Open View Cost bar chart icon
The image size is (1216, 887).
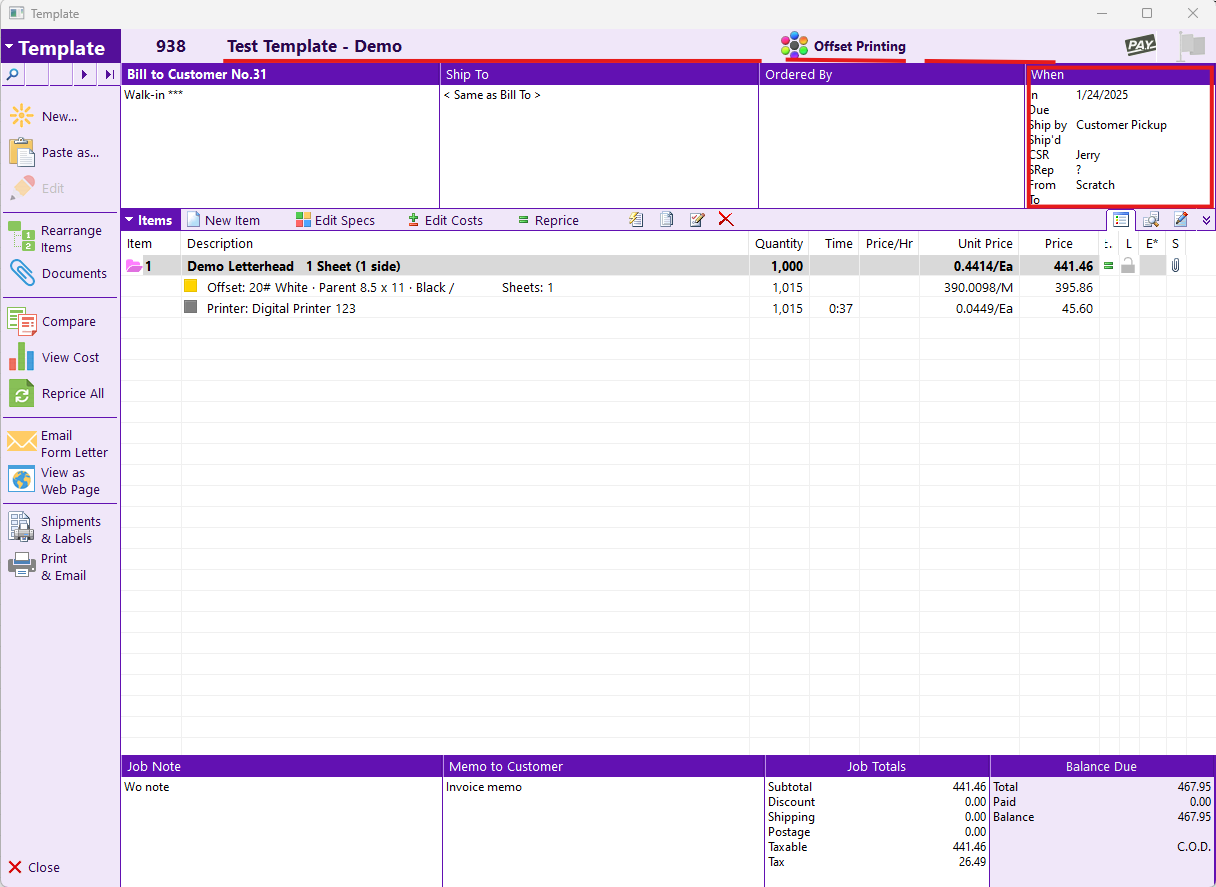pos(22,357)
